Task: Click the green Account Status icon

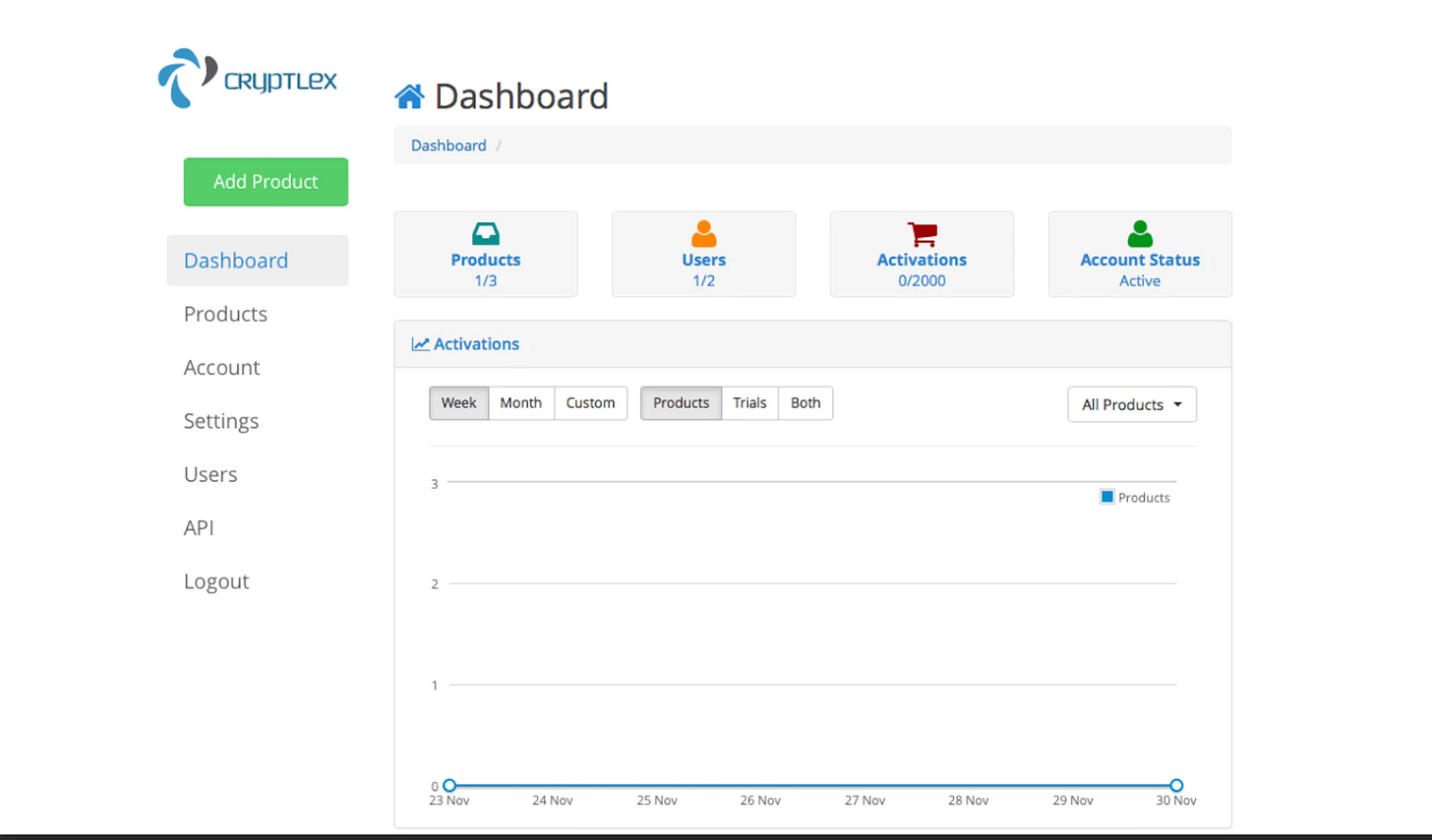Action: [x=1139, y=233]
